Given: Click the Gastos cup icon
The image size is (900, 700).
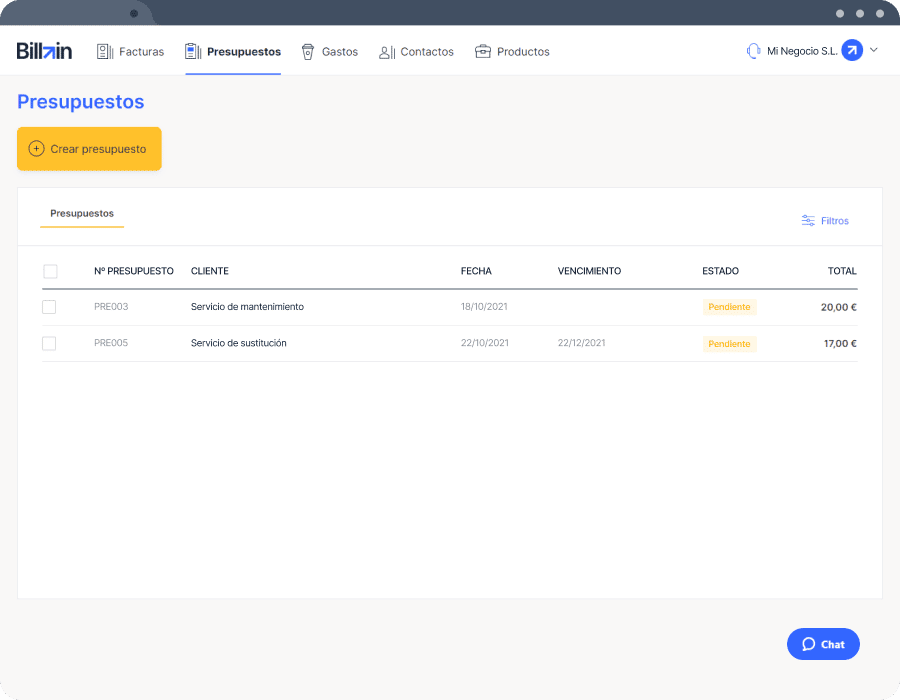Looking at the screenshot, I should [308, 52].
